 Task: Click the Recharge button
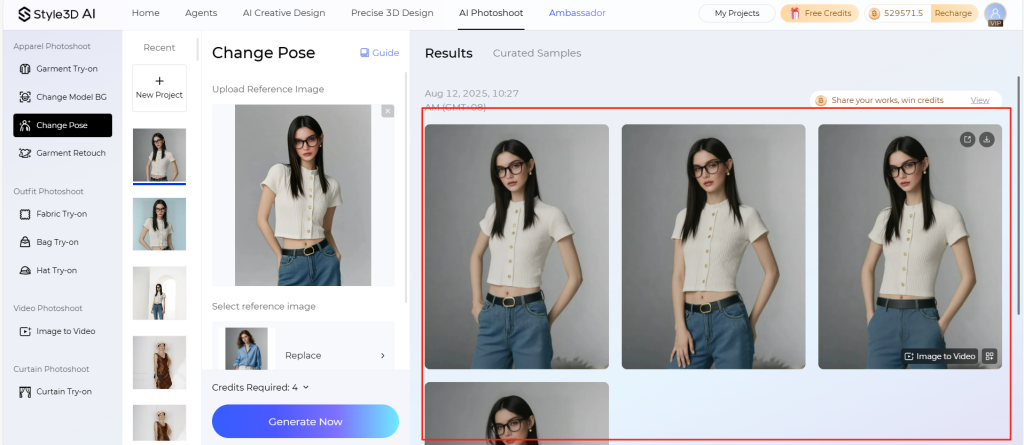(x=953, y=13)
